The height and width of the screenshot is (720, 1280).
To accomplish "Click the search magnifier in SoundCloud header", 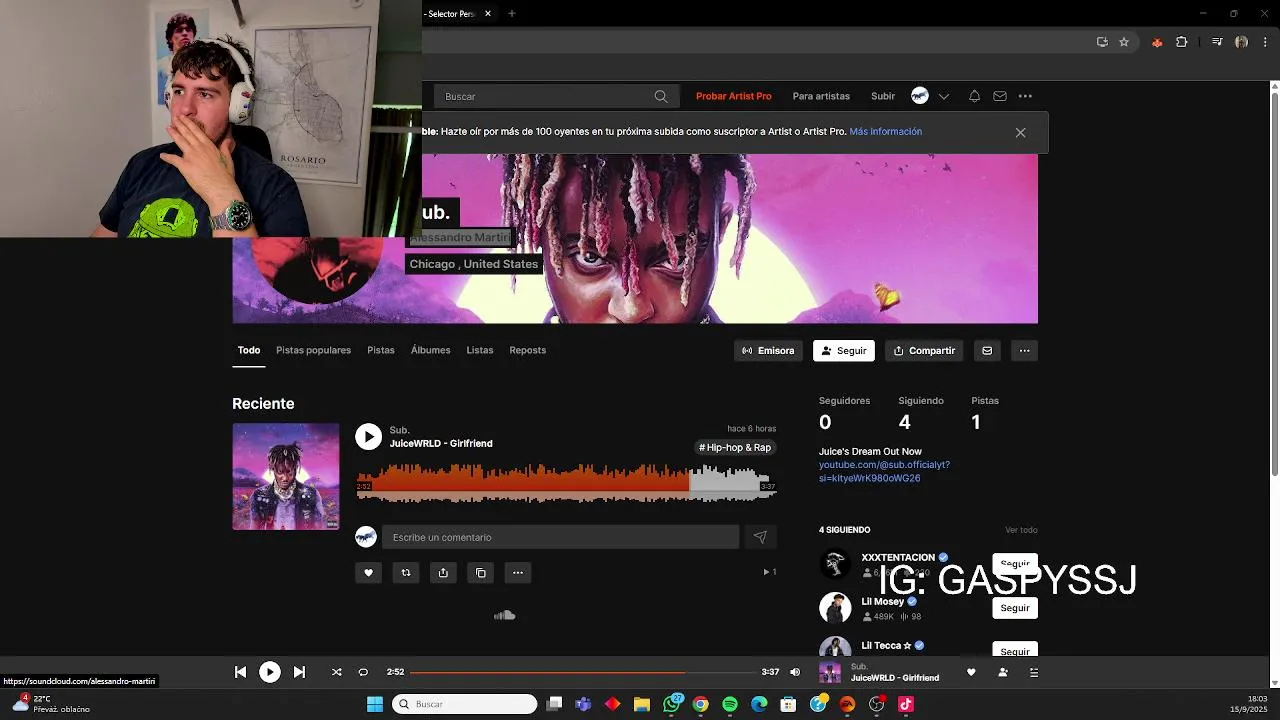I will click(x=661, y=96).
